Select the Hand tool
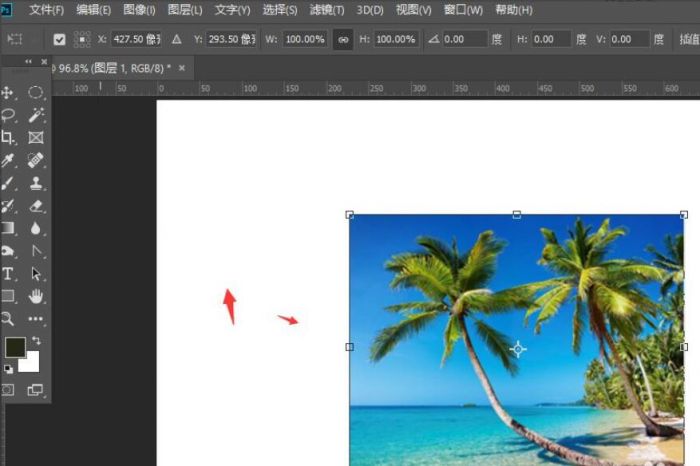This screenshot has height=466, width=700. point(36,296)
